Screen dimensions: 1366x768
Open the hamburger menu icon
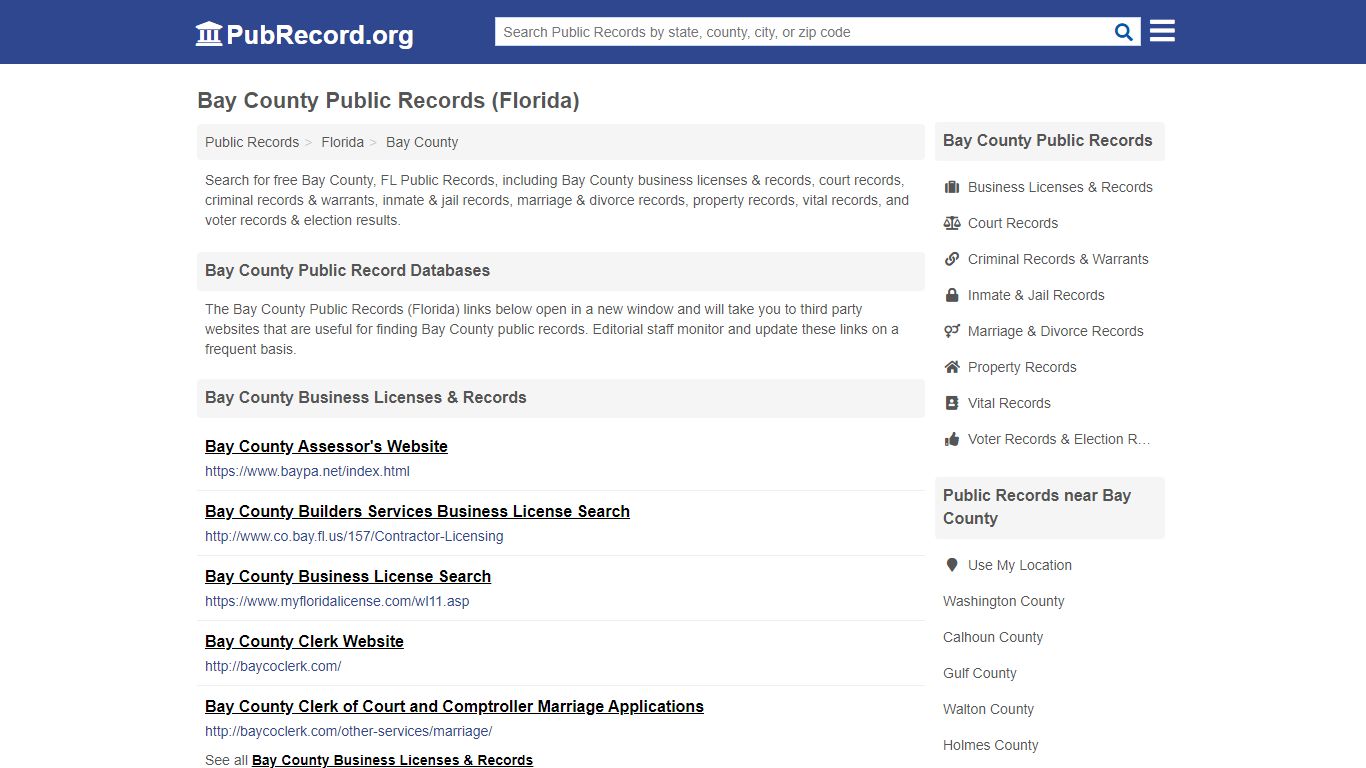pyautogui.click(x=1162, y=31)
